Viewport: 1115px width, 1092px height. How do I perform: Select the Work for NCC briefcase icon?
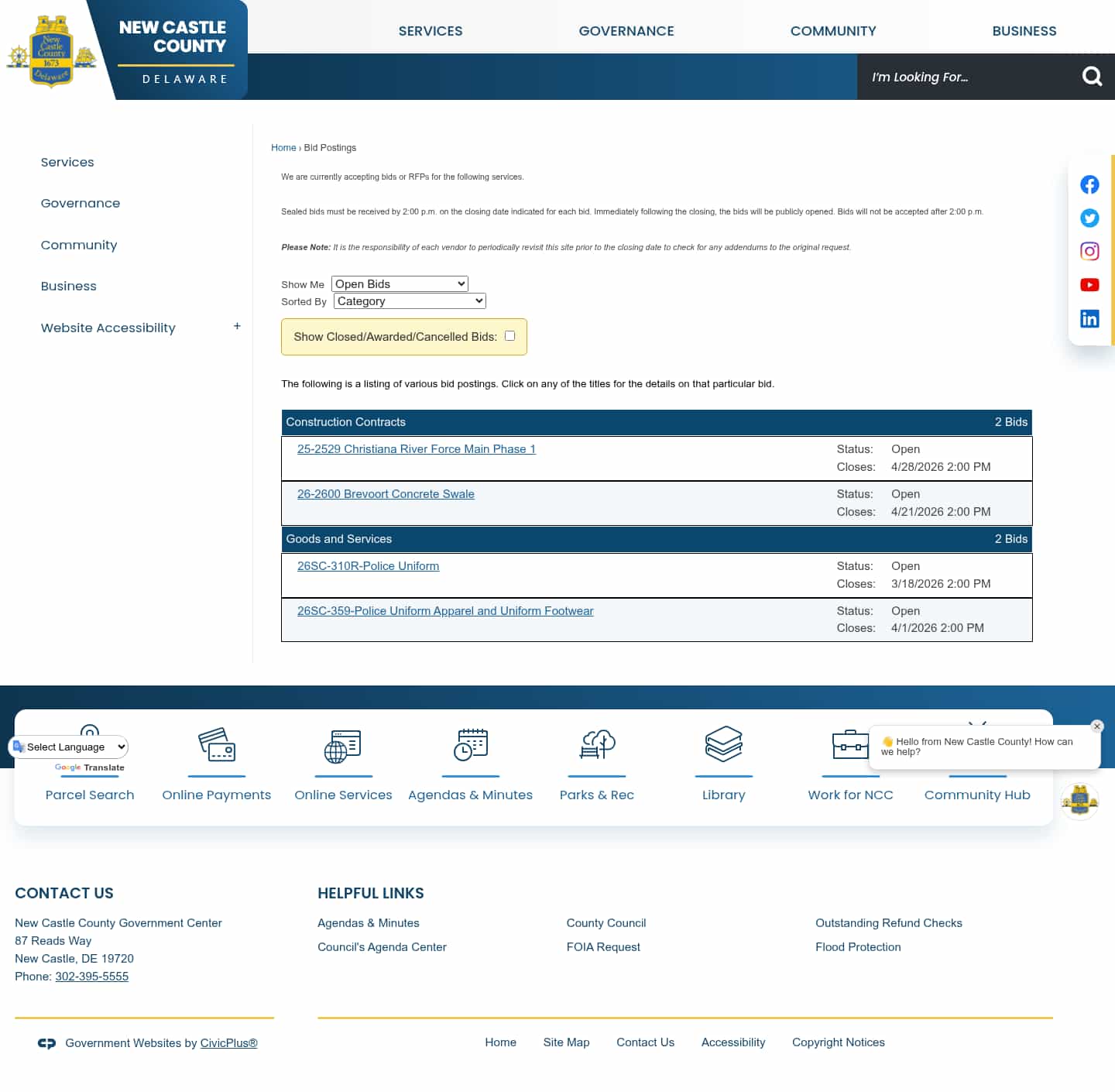[850, 745]
